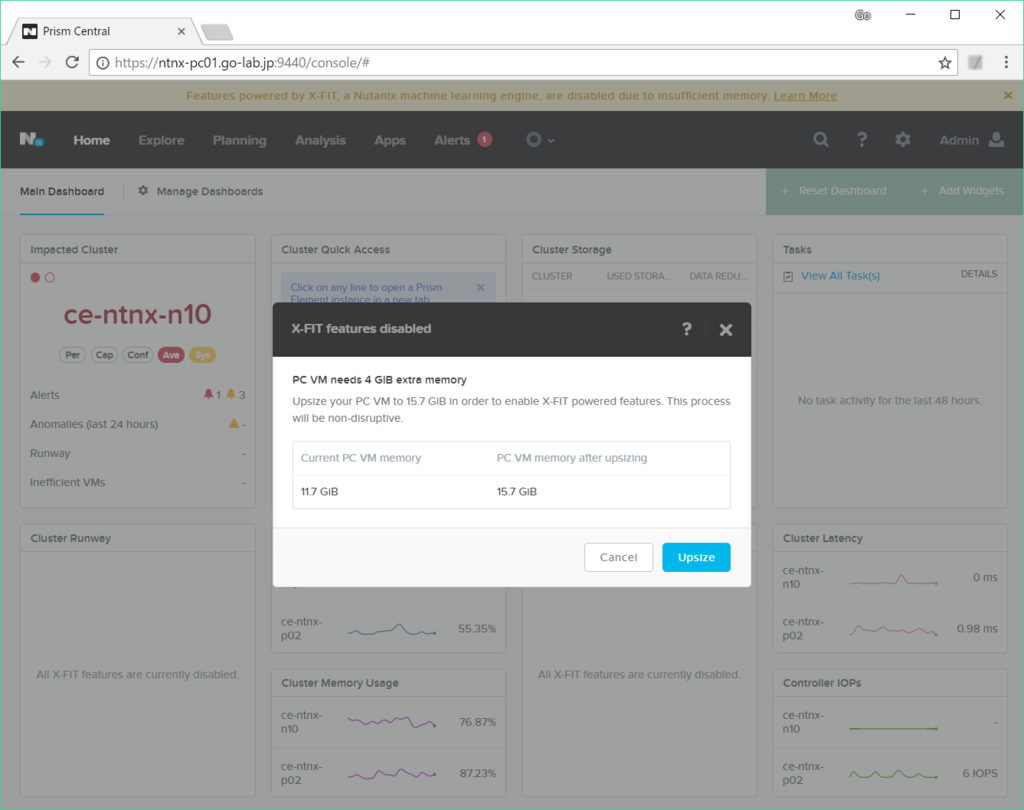Click the CLUSTER column header
1024x810 pixels.
point(552,276)
